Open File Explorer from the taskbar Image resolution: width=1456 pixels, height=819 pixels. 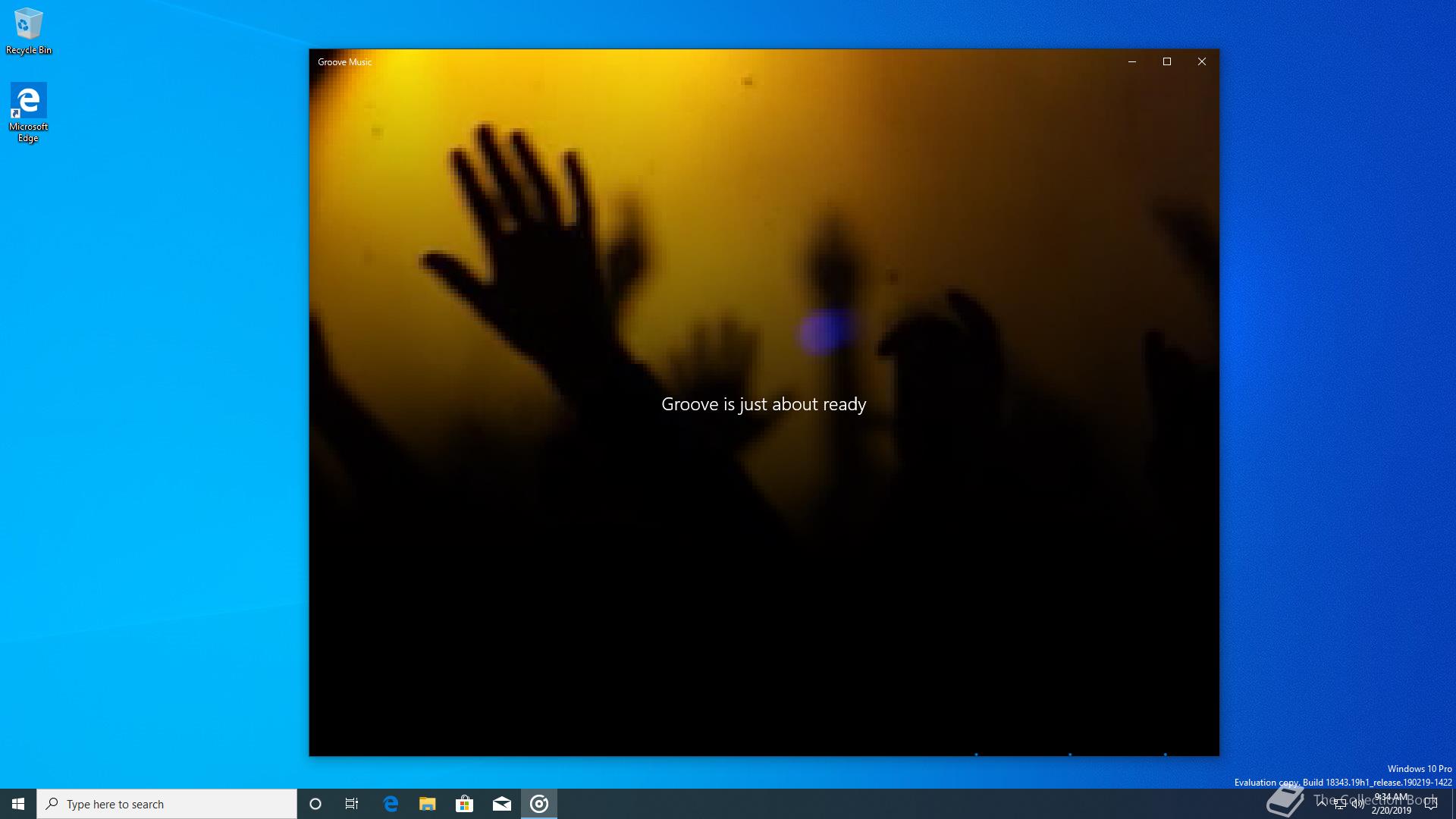click(428, 804)
